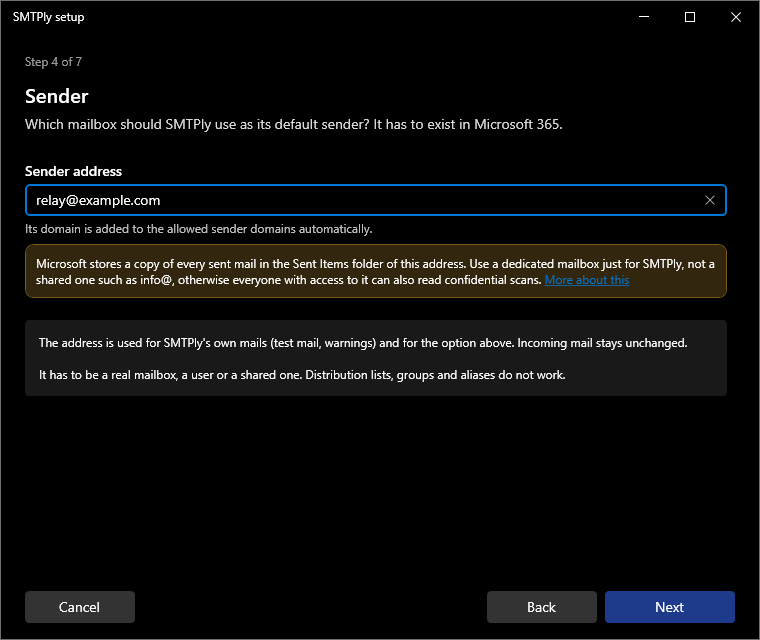
Task: Select the 'Step 4 of 7' text
Action: [53, 62]
